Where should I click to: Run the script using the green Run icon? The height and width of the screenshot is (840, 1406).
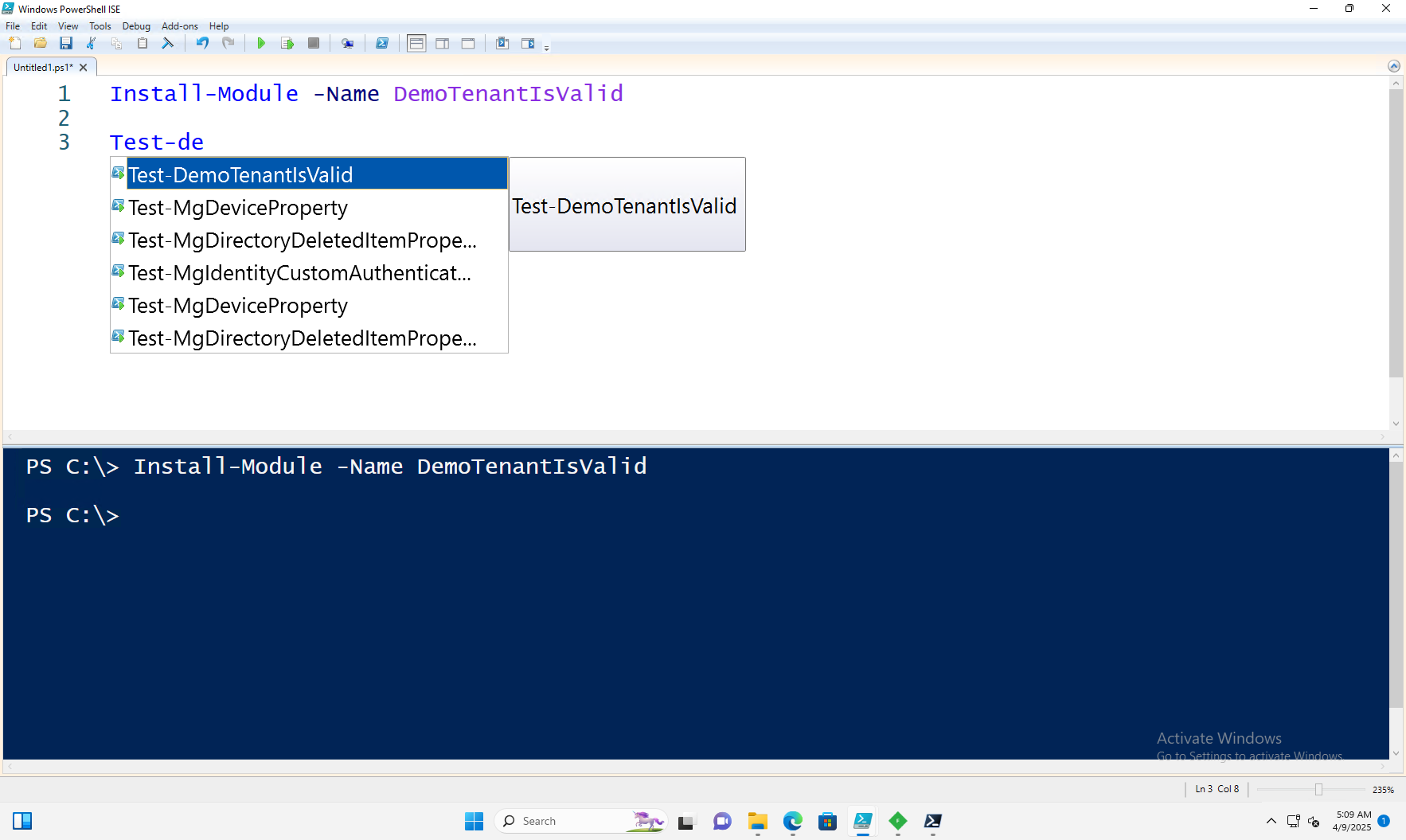(261, 43)
